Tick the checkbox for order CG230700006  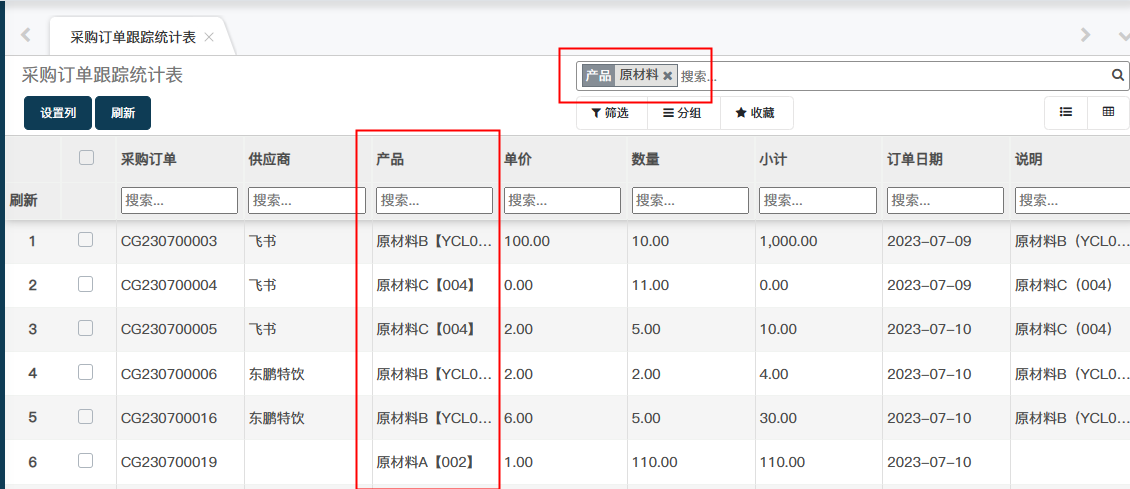coord(86,373)
